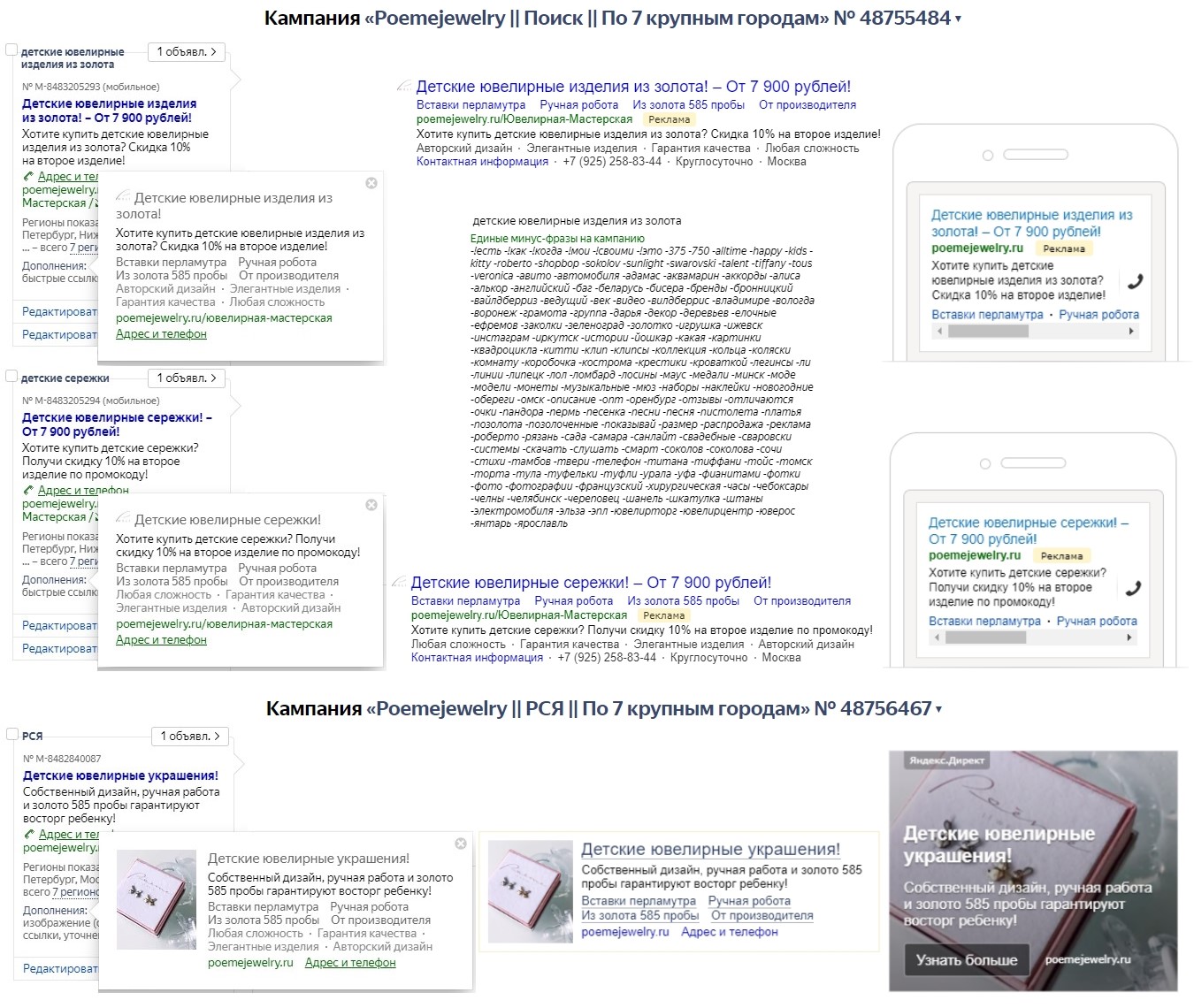Viewport: 1194px width, 1008px height.
Task: Click 'Из золота 585 пробы' sitelink in gold jewelry search ad
Action: pos(689,105)
